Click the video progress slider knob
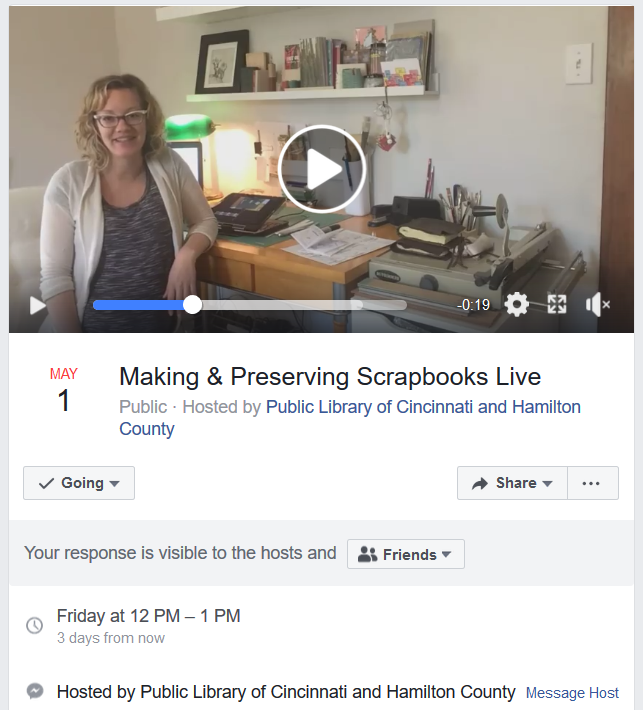This screenshot has width=643, height=710. [x=192, y=305]
